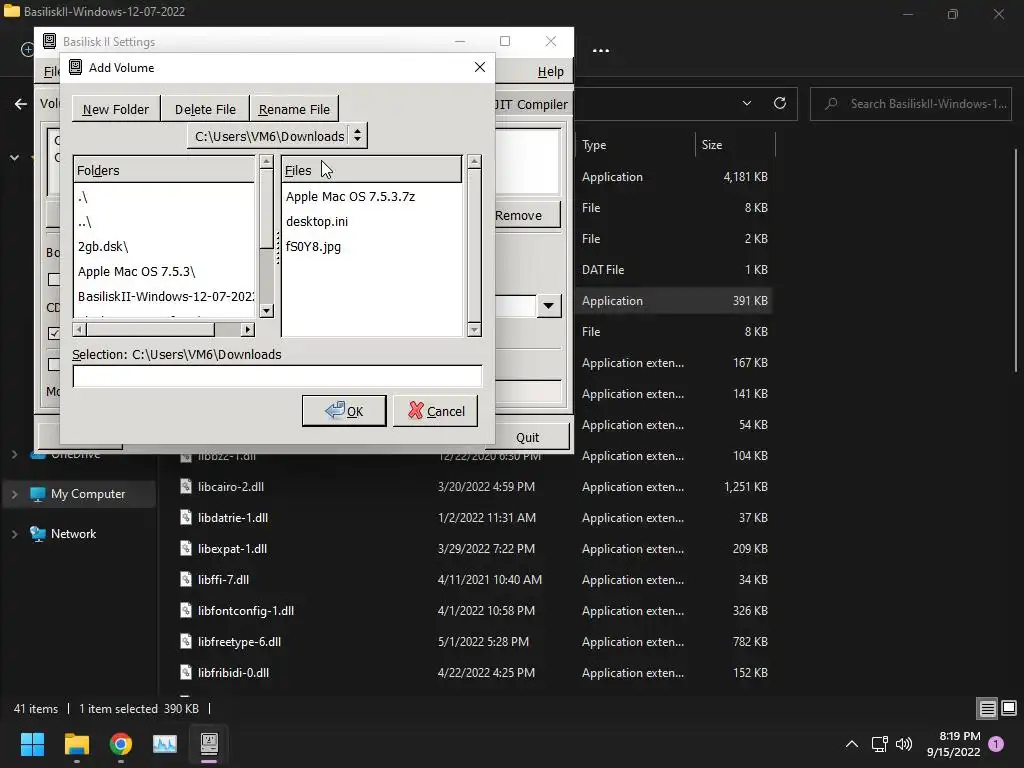Select file Apple Mac OS 7.5.3.7z
1024x768 pixels.
[371, 197]
